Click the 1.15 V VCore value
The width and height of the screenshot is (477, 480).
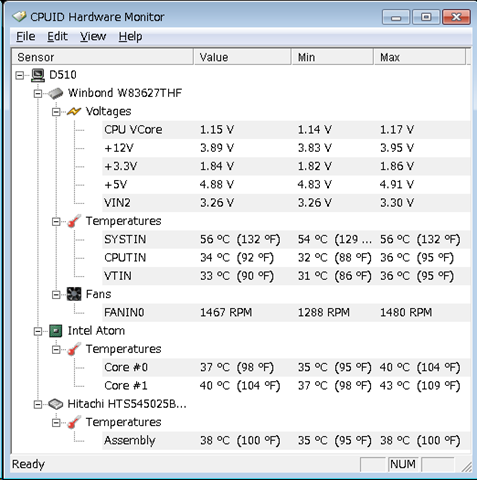(217, 130)
